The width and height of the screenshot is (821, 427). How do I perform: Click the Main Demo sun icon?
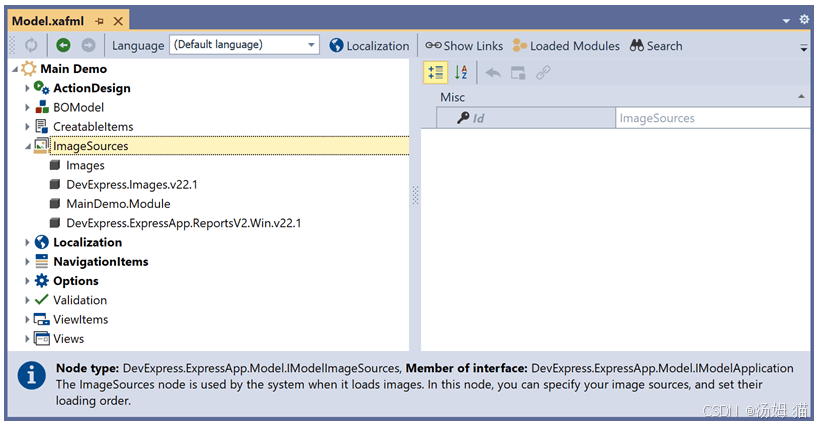click(x=29, y=69)
